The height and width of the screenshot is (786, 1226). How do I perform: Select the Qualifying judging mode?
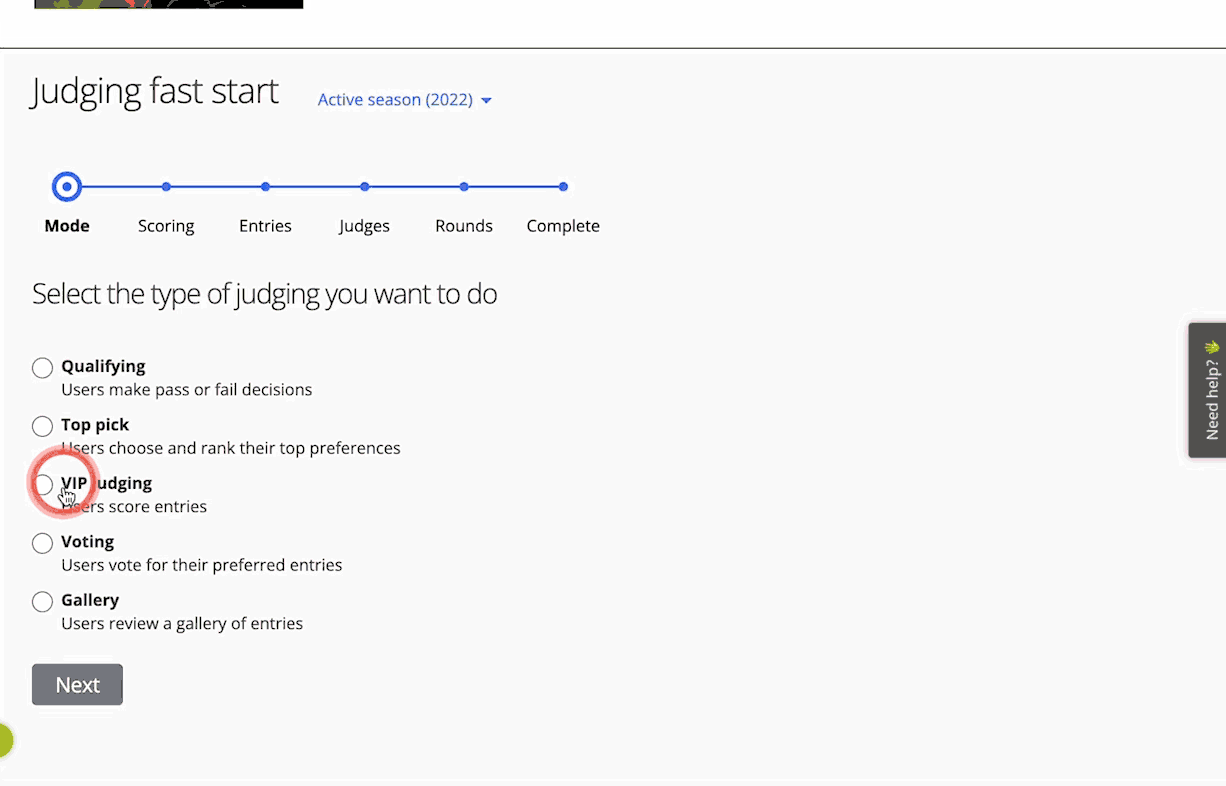click(x=42, y=367)
